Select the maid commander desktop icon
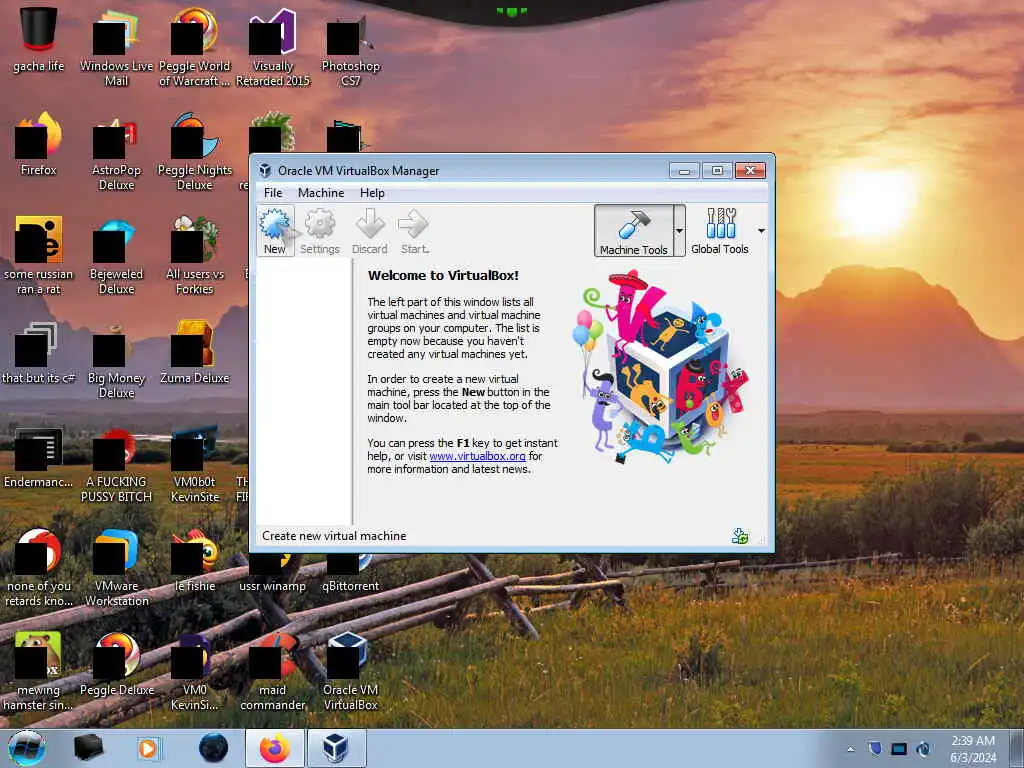 coord(273,671)
